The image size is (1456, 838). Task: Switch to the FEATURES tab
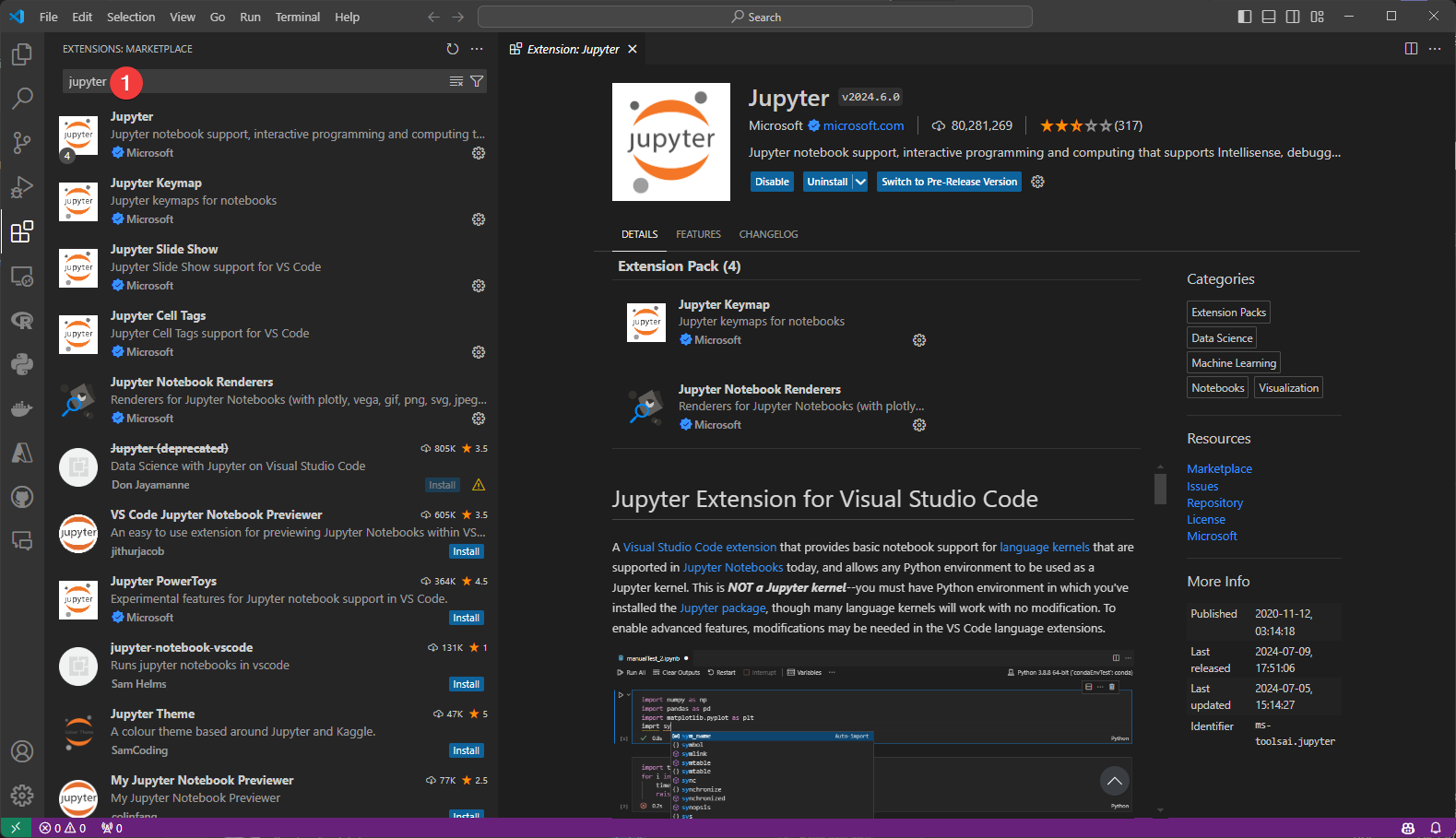click(x=698, y=234)
